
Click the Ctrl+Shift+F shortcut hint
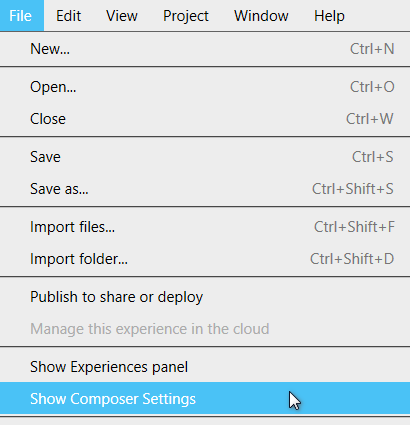tap(354, 227)
